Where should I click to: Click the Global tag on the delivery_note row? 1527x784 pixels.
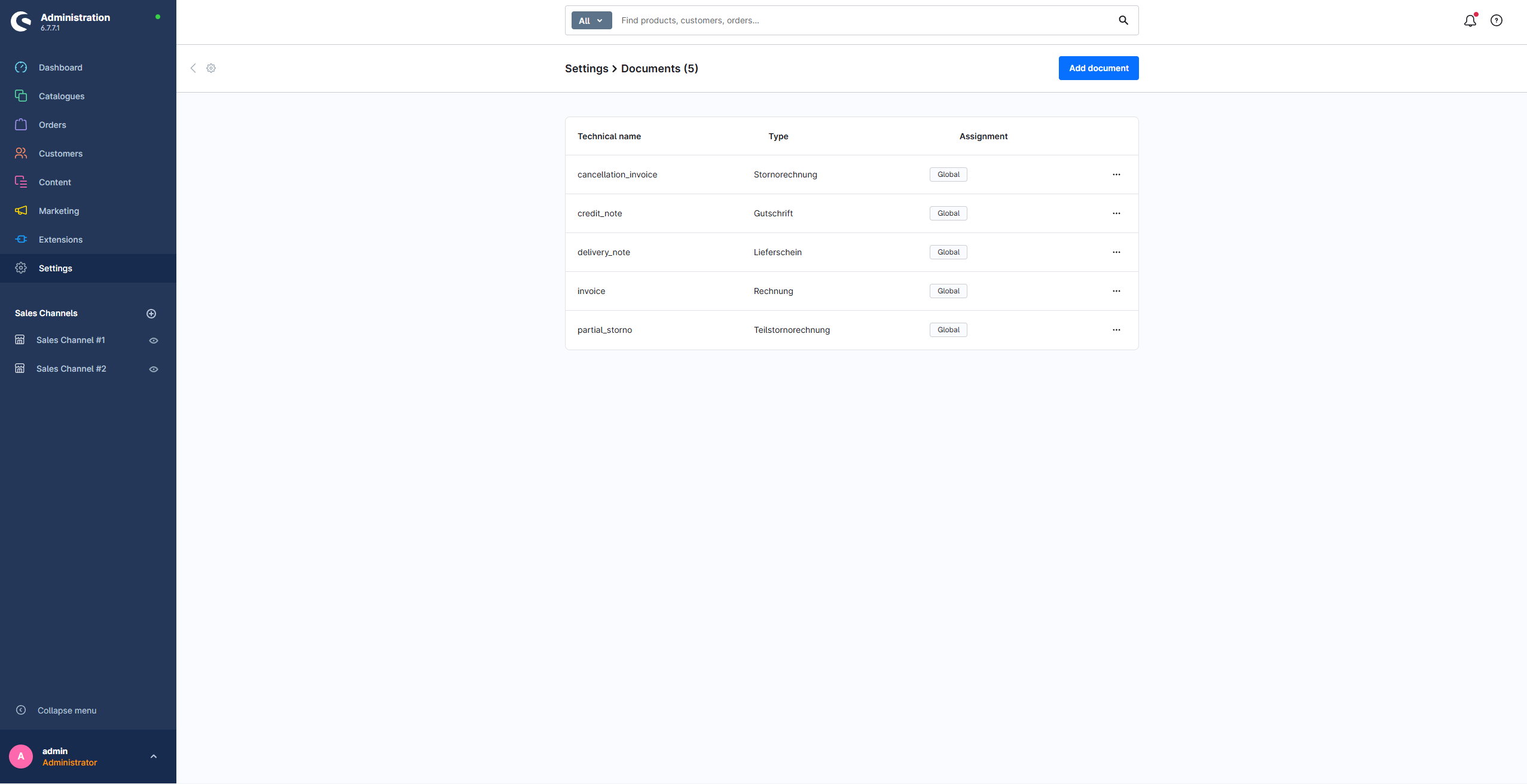(948, 252)
